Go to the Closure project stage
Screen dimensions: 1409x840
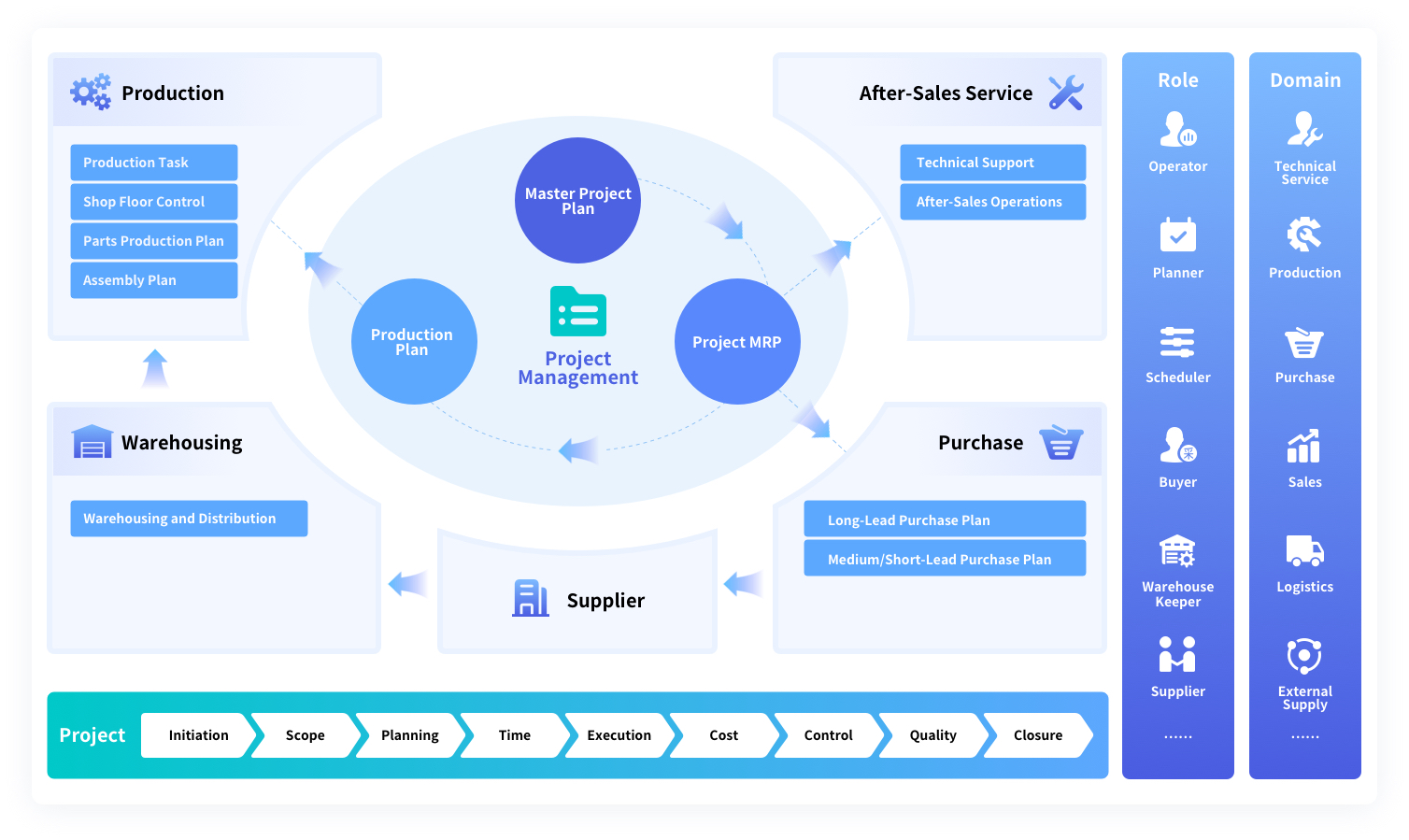[x=1037, y=735]
